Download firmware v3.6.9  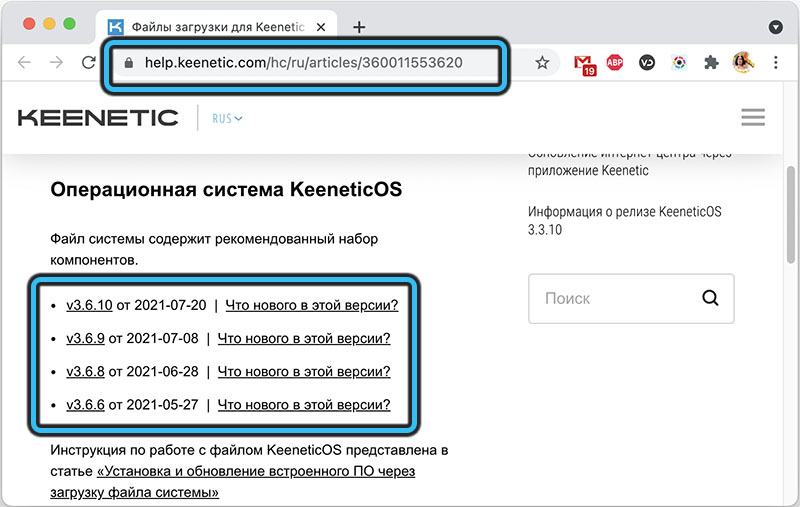click(85, 338)
